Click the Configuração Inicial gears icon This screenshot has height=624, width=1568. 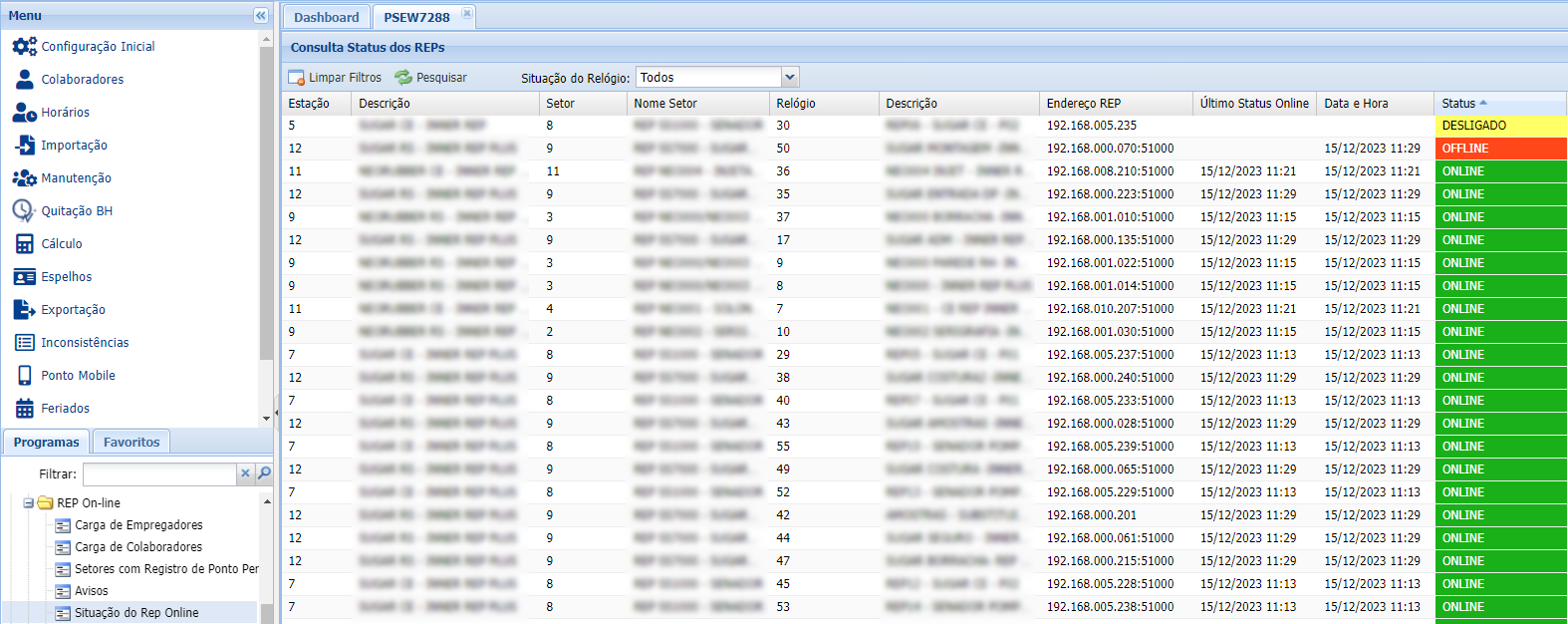[24, 47]
